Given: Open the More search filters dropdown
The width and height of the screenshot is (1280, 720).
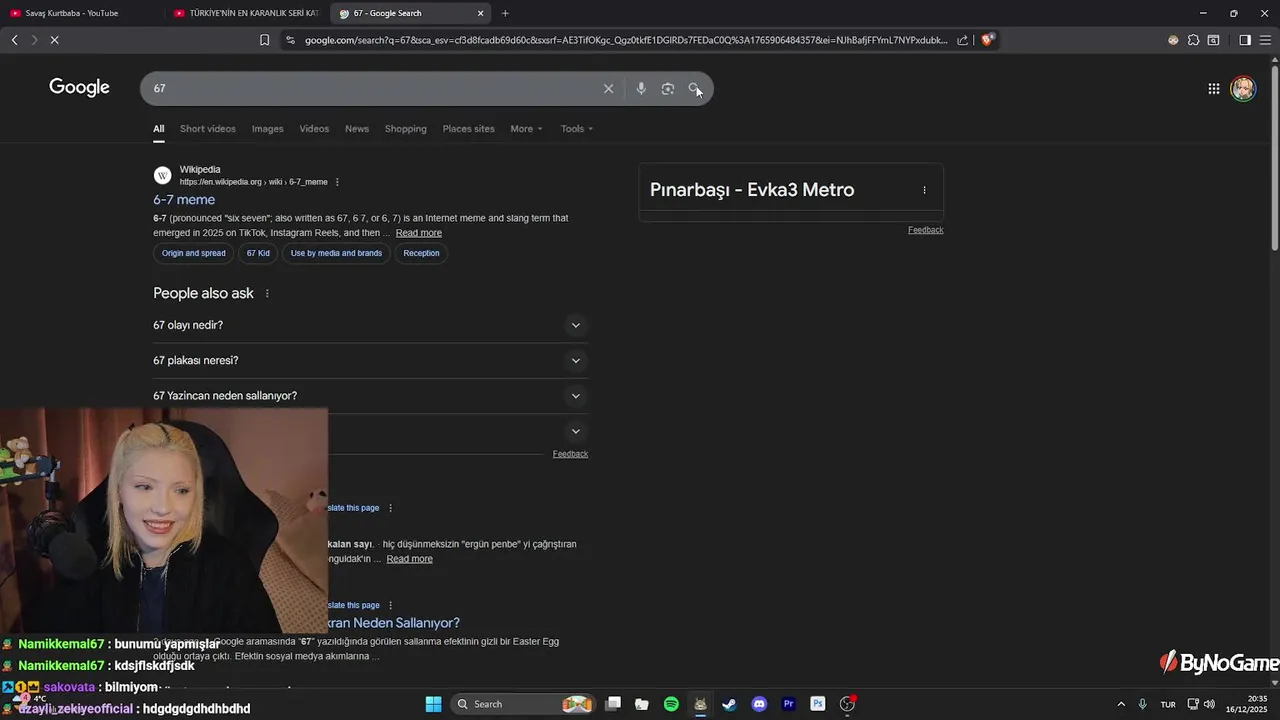Looking at the screenshot, I should (x=526, y=129).
